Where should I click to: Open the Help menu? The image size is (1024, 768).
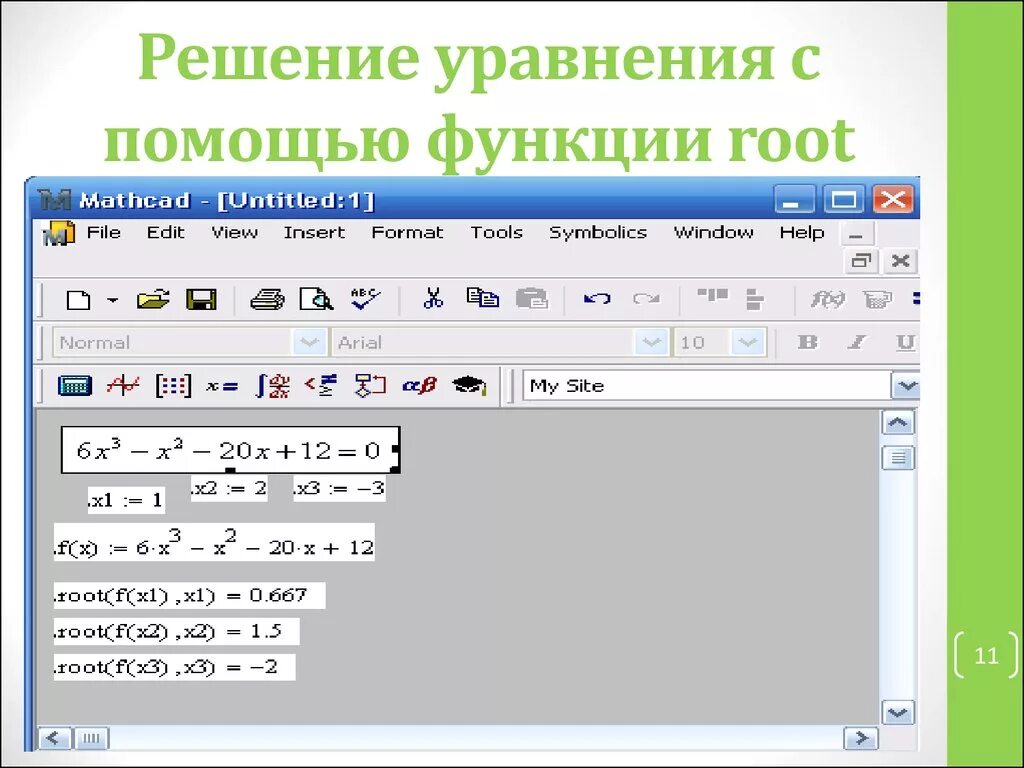802,232
